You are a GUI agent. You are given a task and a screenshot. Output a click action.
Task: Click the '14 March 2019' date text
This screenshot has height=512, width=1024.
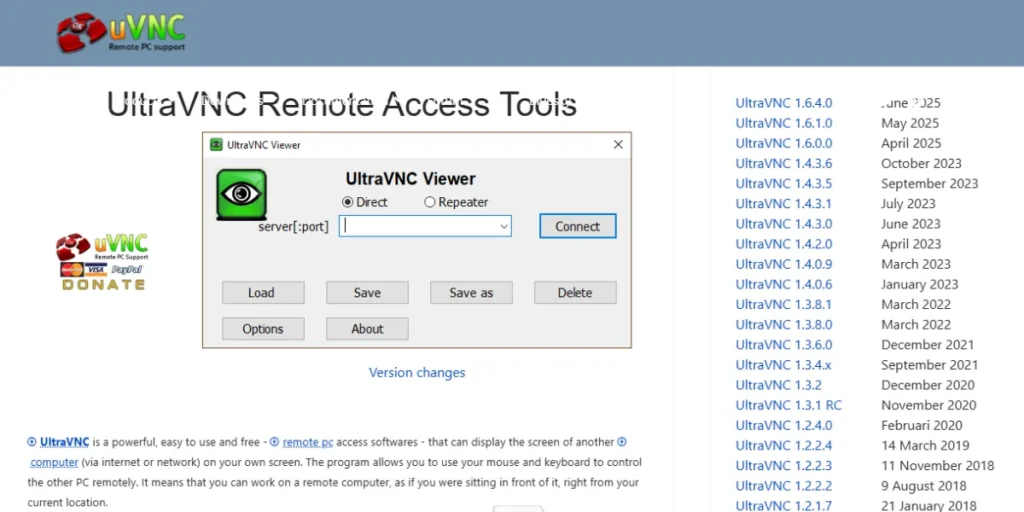(x=925, y=446)
